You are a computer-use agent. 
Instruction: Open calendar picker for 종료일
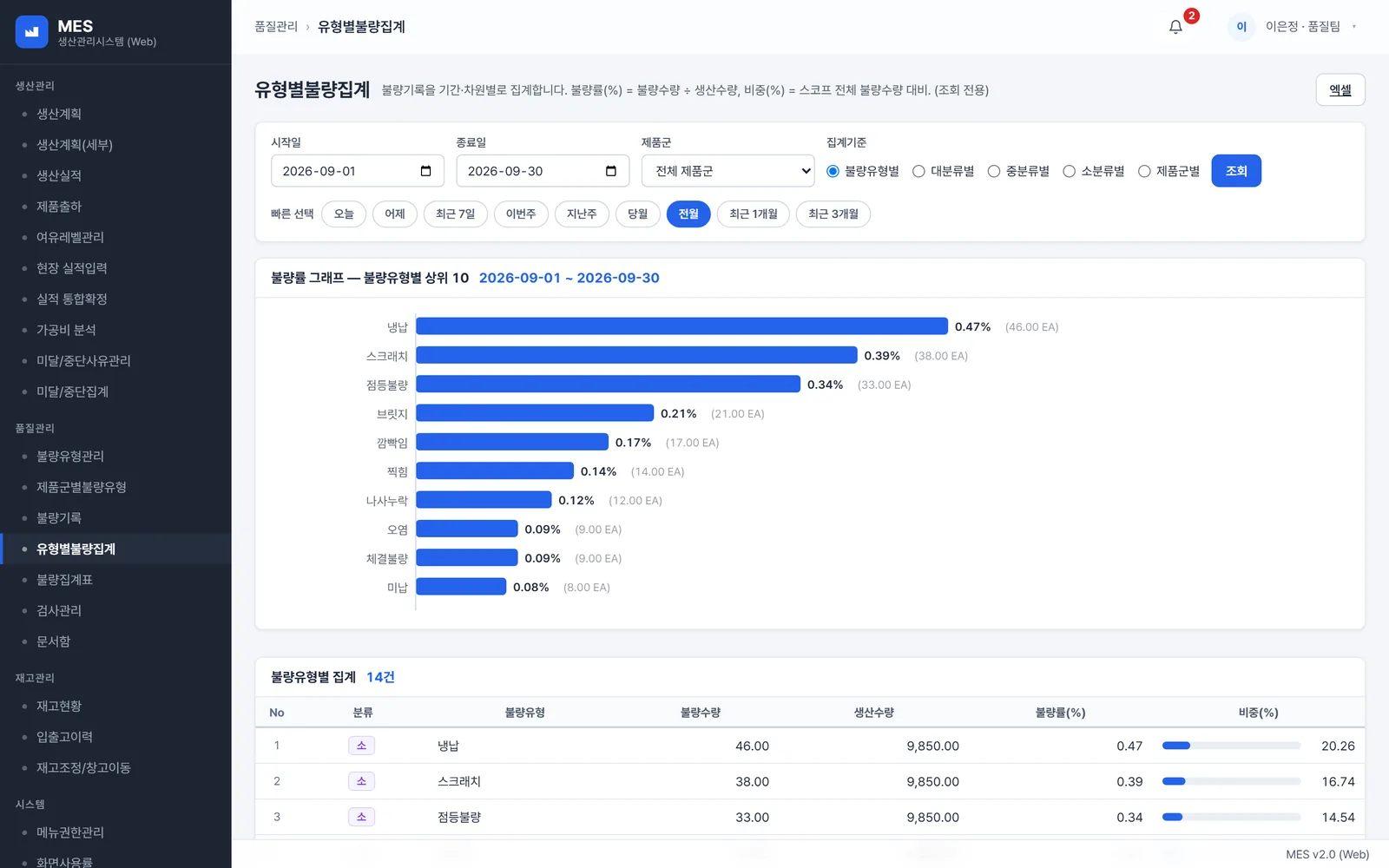tap(611, 171)
